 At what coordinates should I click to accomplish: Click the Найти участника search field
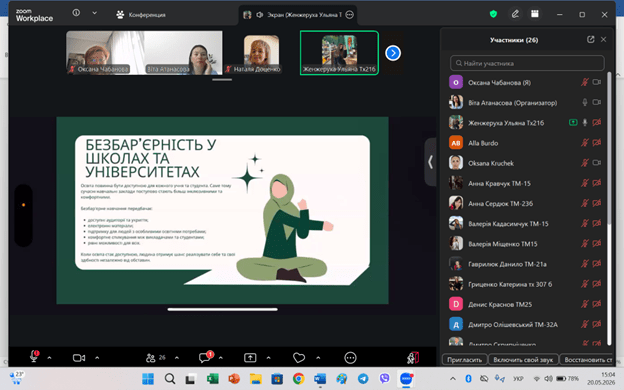coord(527,63)
